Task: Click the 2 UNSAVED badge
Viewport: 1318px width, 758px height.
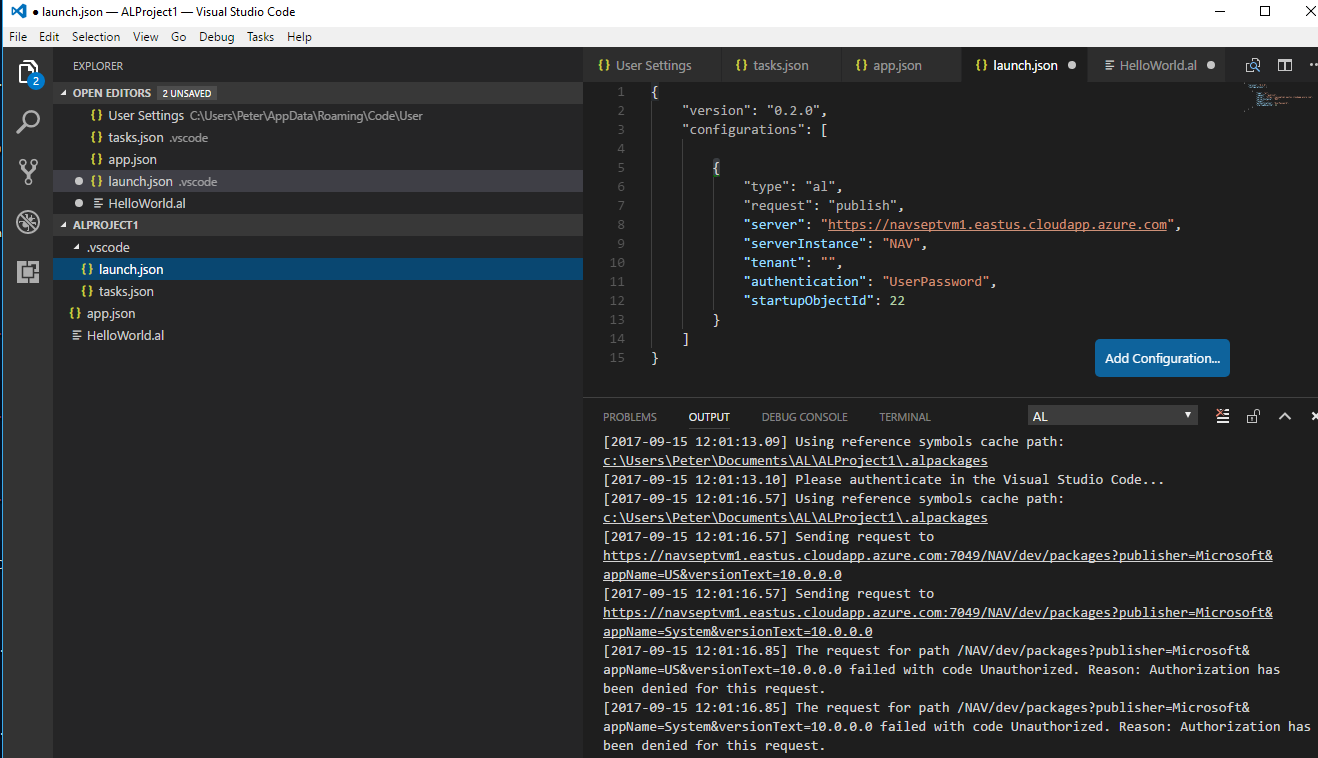Action: coord(187,93)
